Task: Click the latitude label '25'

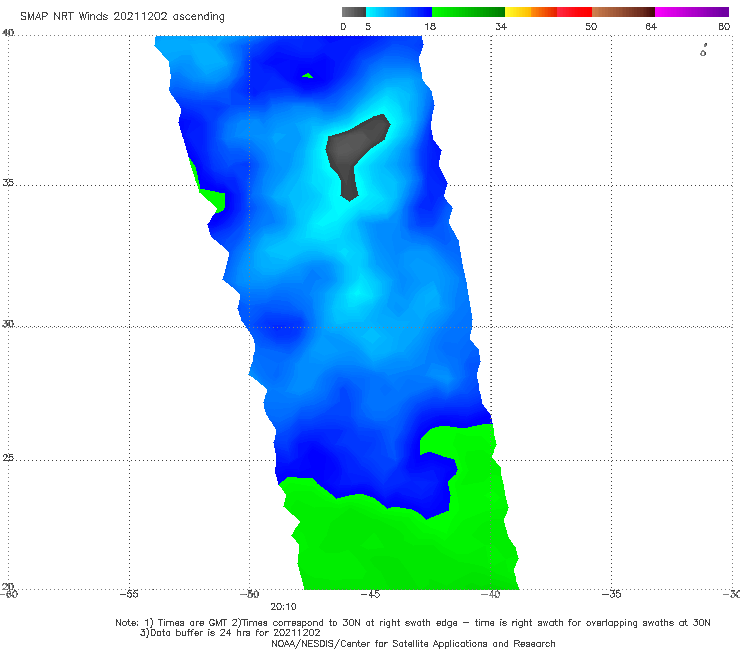Action: click(8, 457)
